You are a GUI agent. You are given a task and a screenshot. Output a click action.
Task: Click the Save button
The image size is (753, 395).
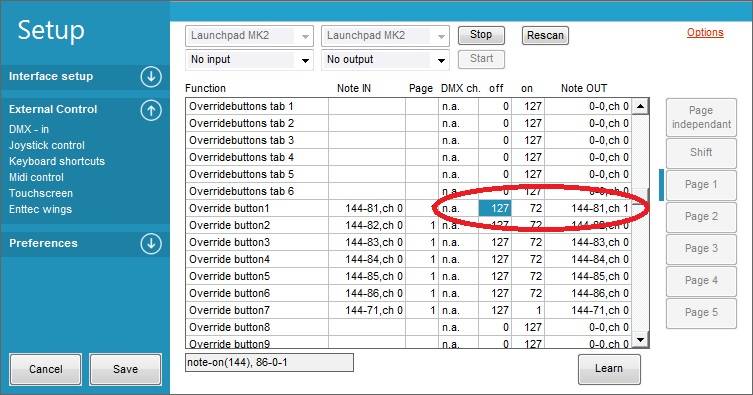pos(125,369)
